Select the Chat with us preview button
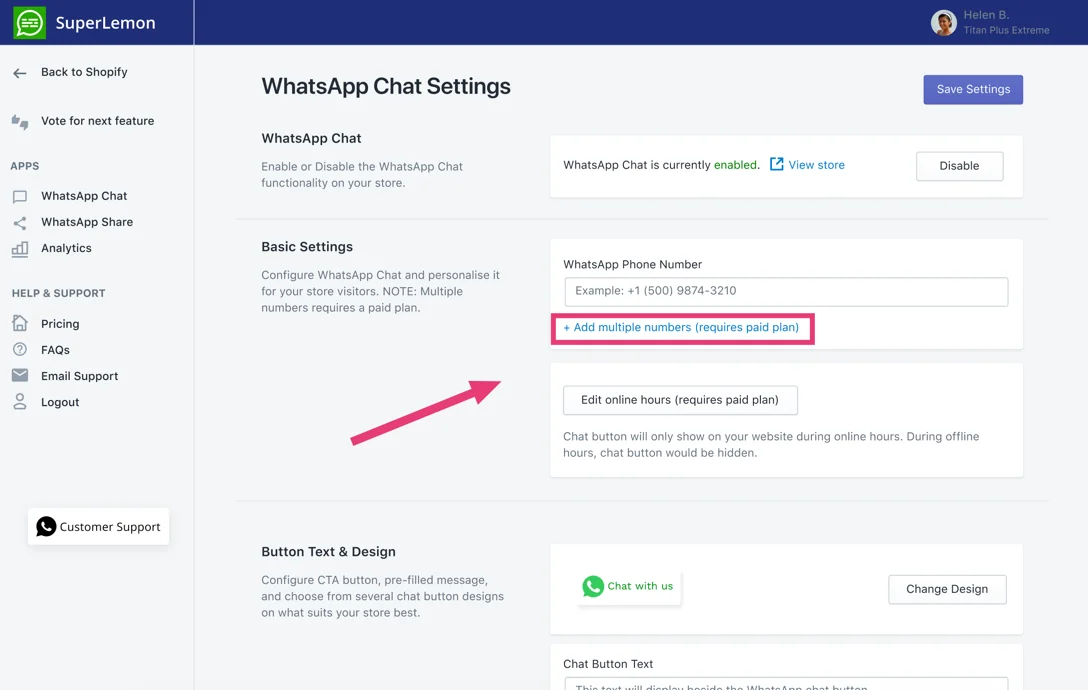The image size is (1088, 690). click(x=629, y=587)
